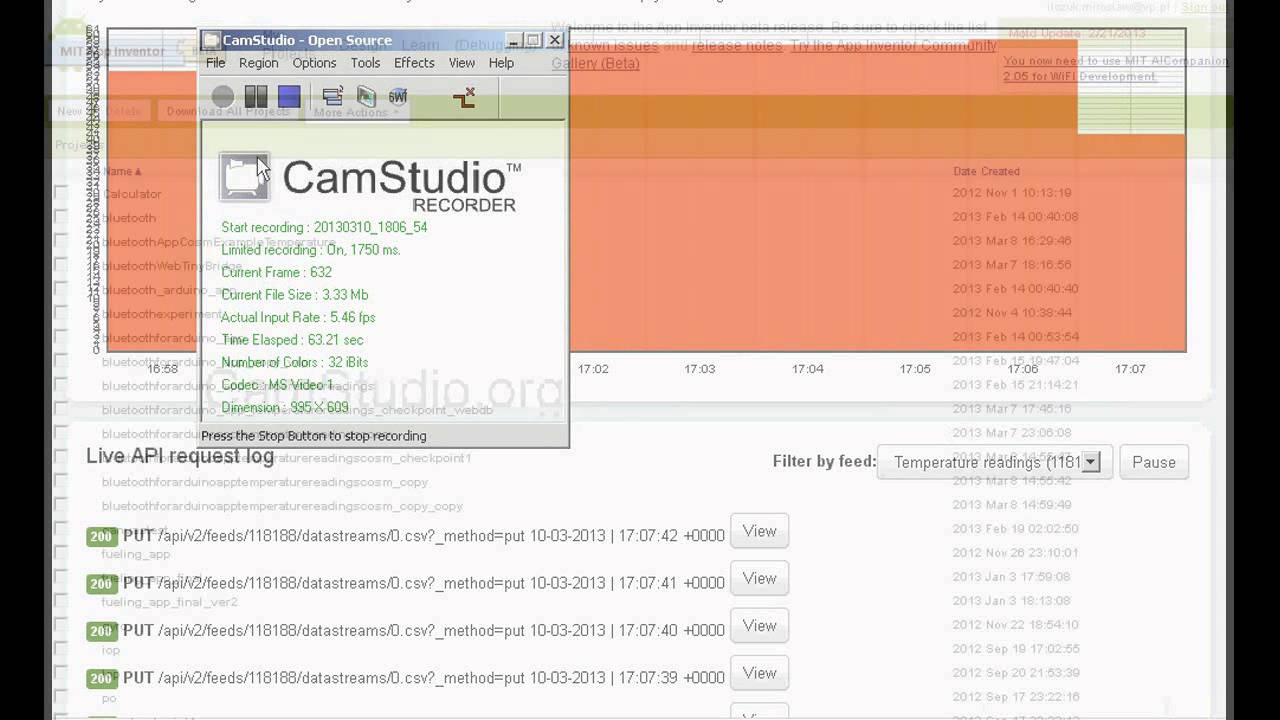Click the Download All Projects button
This screenshot has height=720, width=1280.
228,111
